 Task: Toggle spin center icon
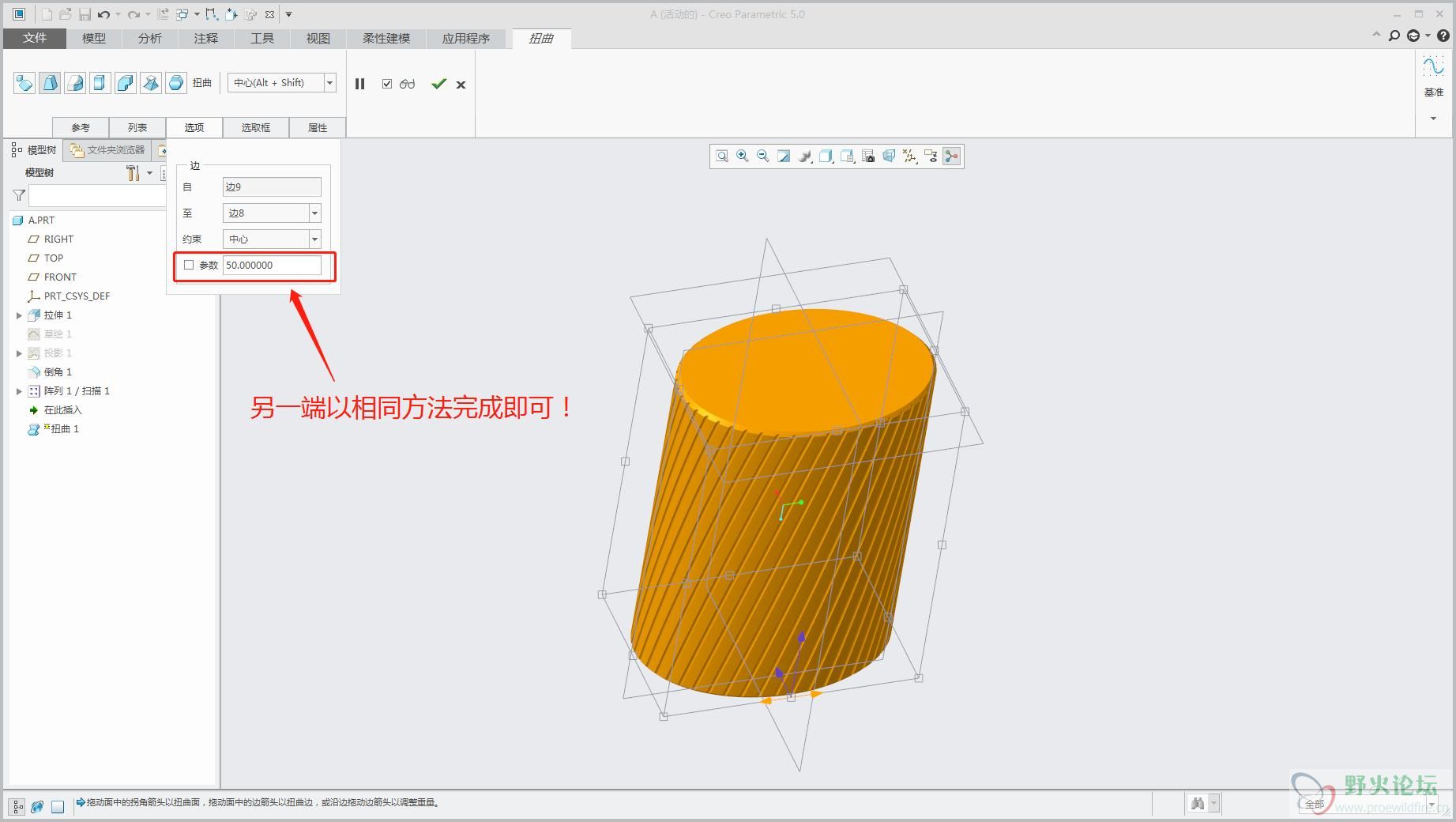[952, 156]
